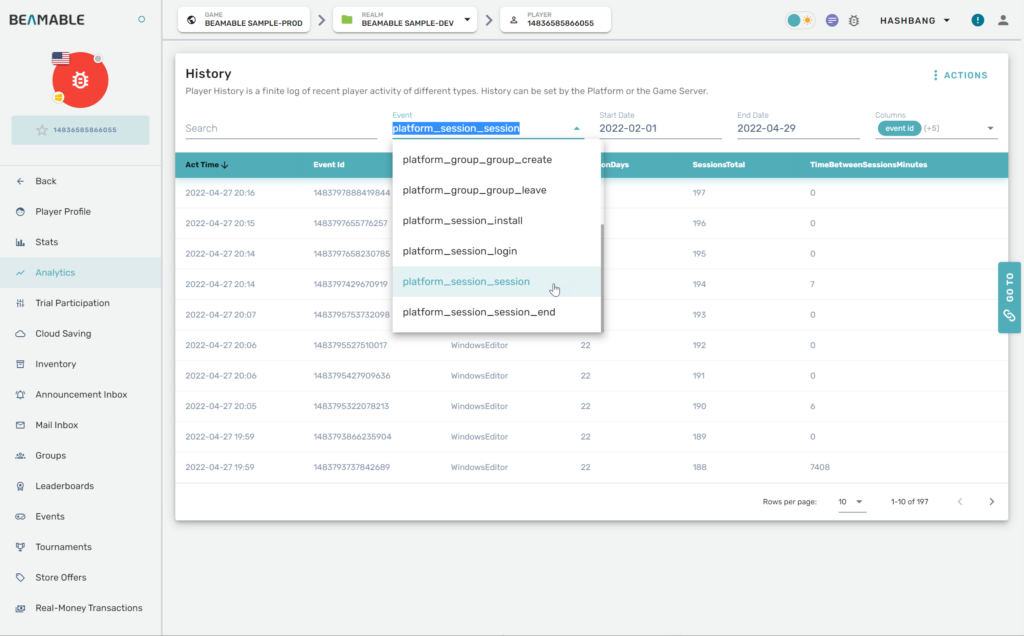Open the help icon near the account menu
The height and width of the screenshot is (636, 1024).
[977, 19]
